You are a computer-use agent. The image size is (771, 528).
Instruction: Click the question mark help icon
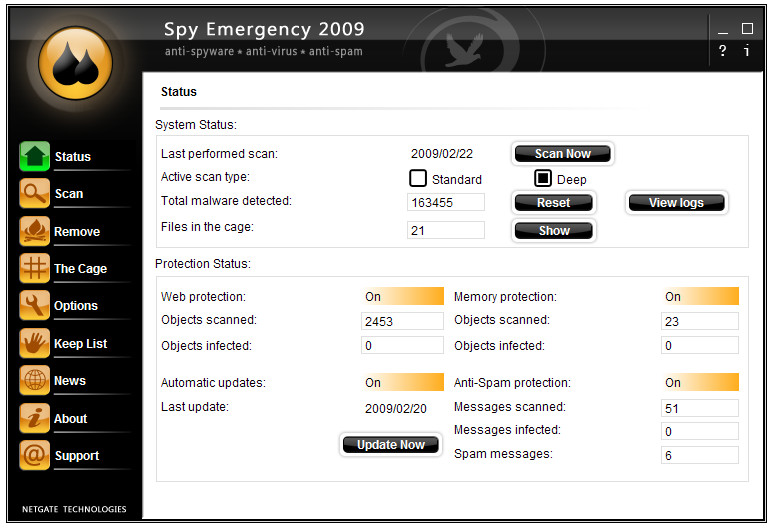pos(722,51)
